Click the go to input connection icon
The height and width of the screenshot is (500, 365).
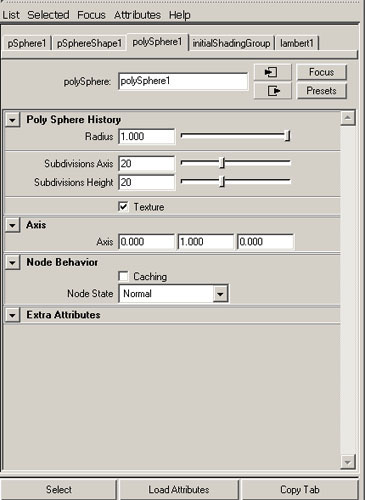point(272,72)
